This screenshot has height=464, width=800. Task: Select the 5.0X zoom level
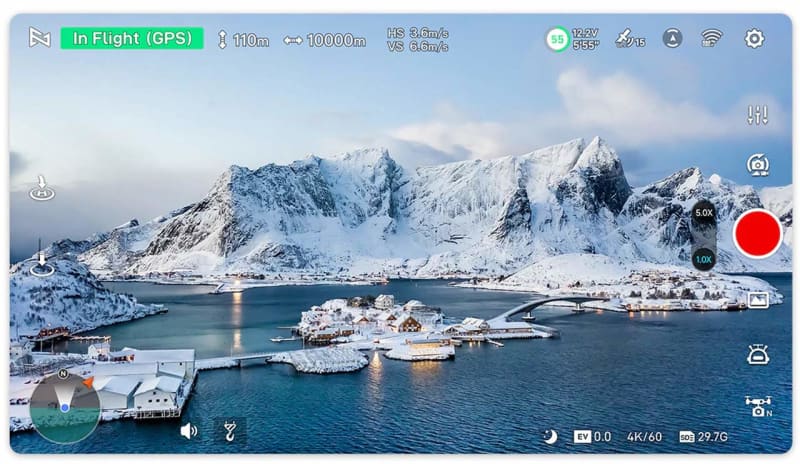[x=704, y=213]
